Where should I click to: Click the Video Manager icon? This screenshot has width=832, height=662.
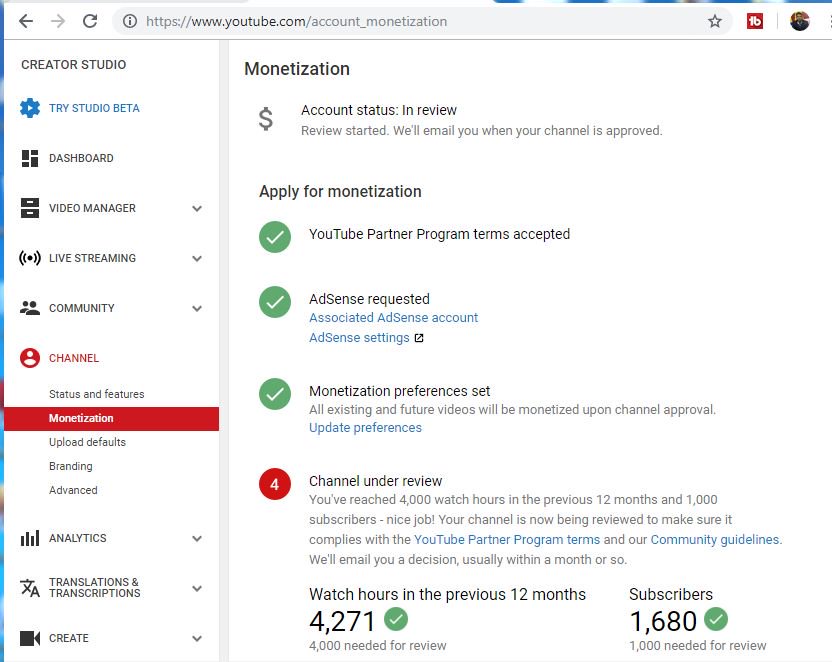pyautogui.click(x=30, y=208)
